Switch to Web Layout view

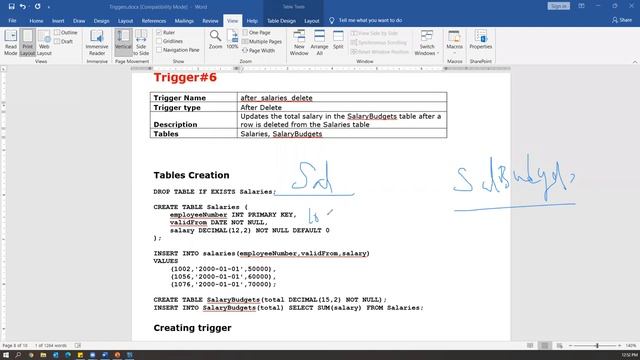pyautogui.click(x=44, y=42)
